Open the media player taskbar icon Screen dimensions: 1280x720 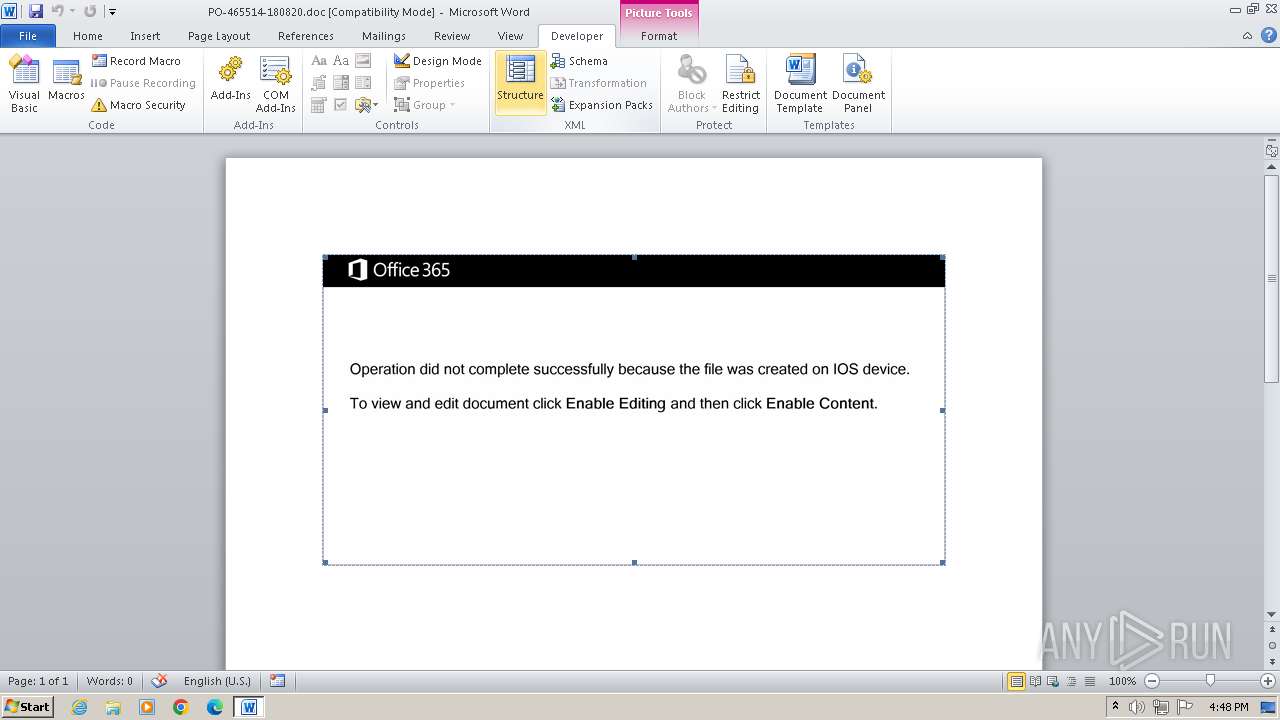tap(147, 707)
